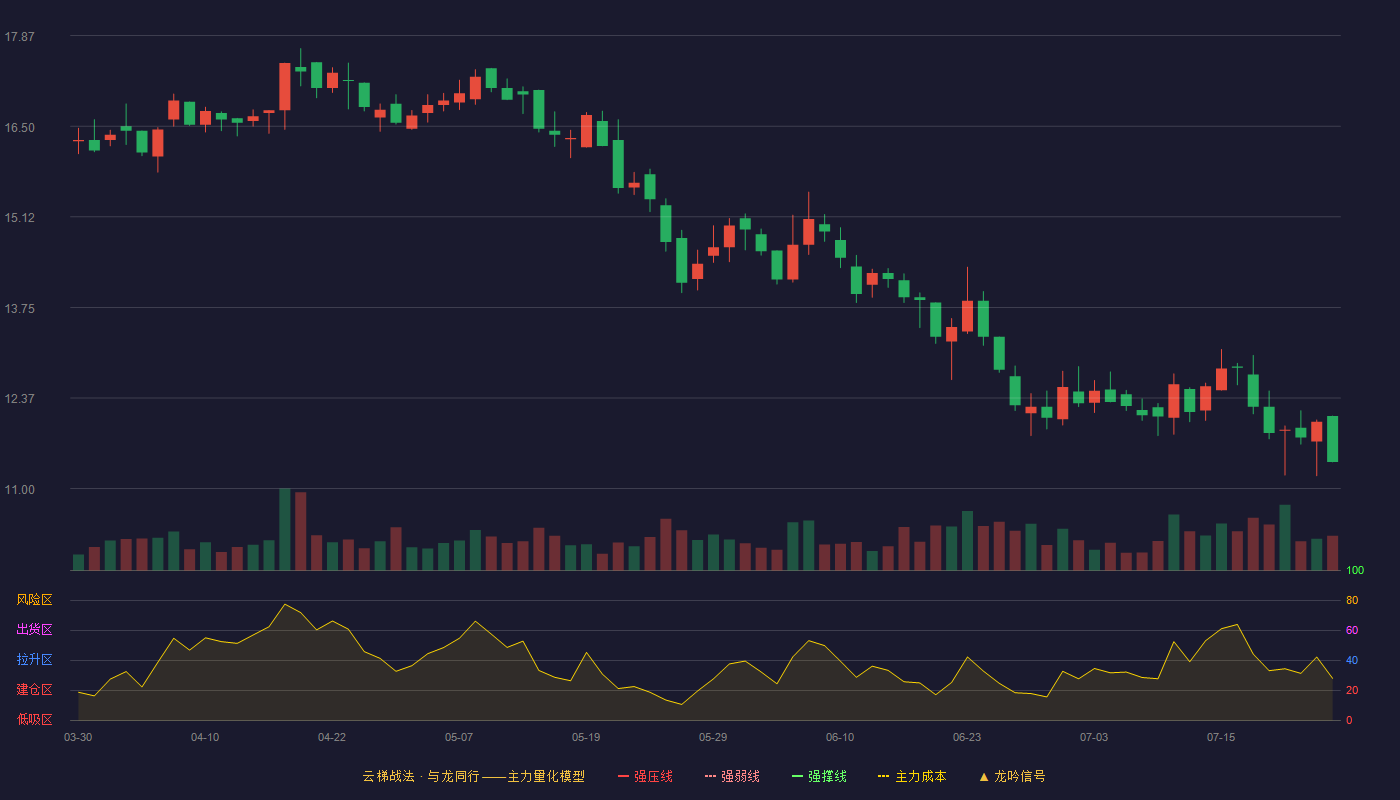Click the 17.87 price axis label
Viewport: 1400px width, 800px height.
pos(20,37)
